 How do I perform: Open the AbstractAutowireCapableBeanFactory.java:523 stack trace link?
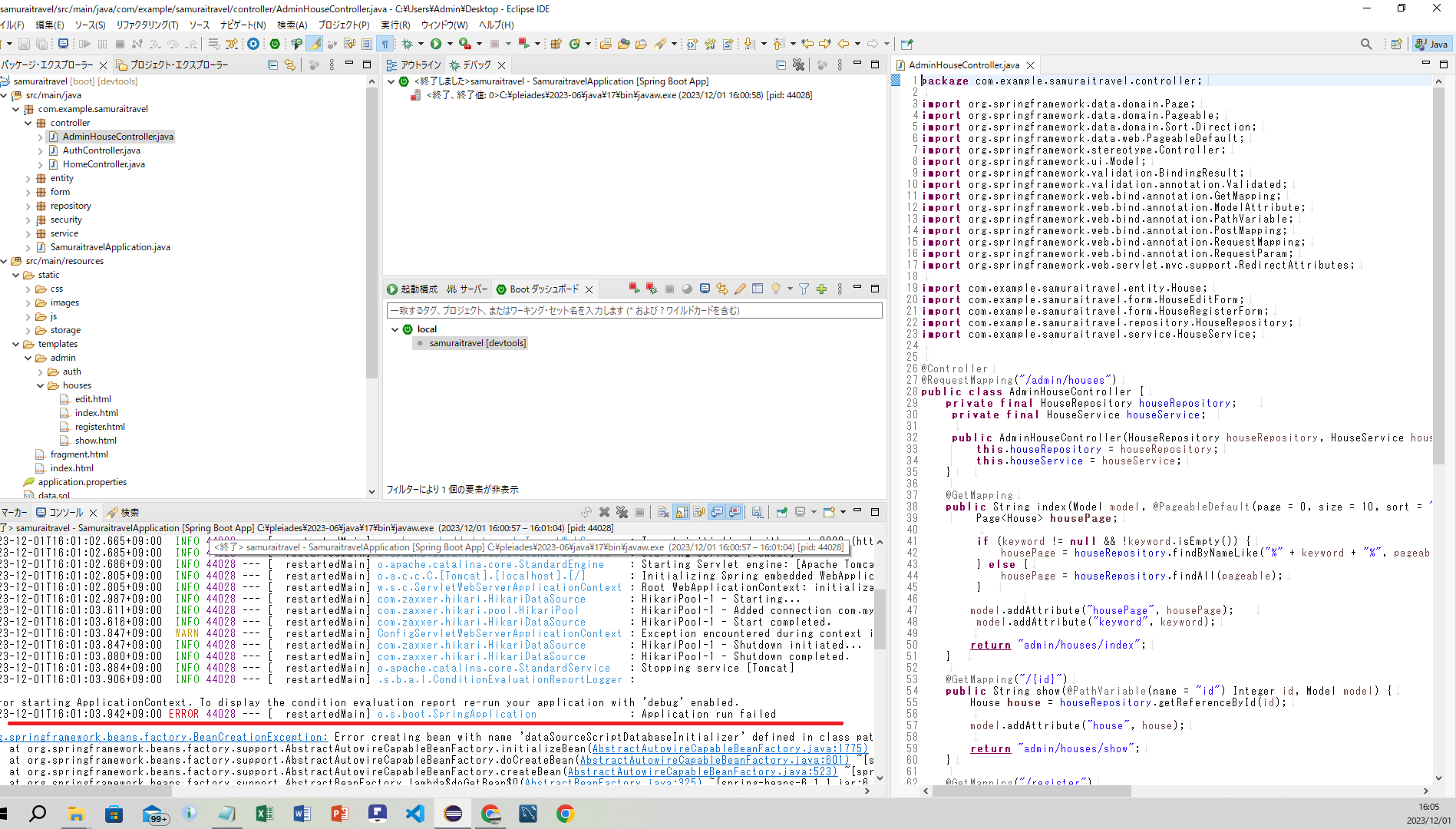pyautogui.click(x=702, y=771)
